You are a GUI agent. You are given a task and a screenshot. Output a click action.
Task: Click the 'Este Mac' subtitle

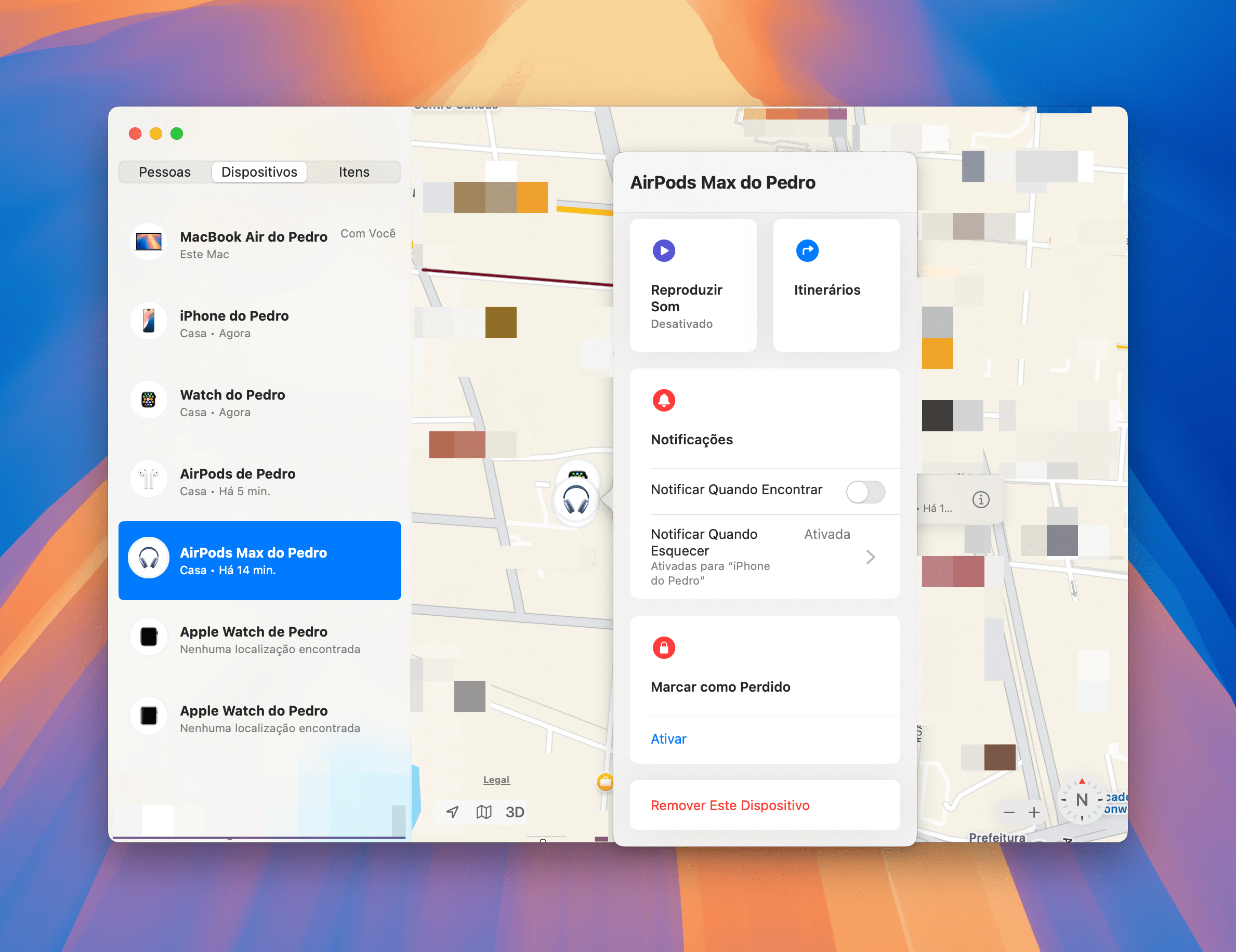(x=204, y=255)
